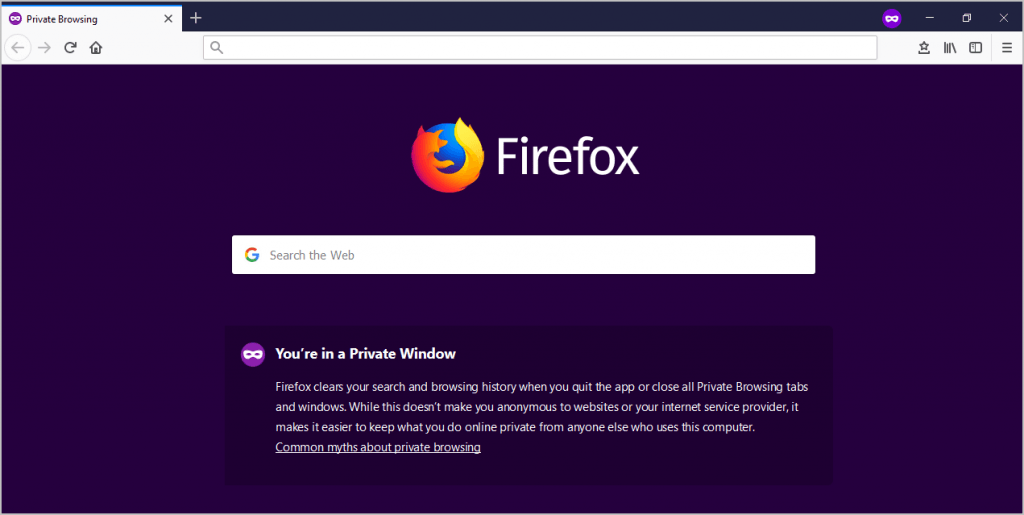The height and width of the screenshot is (515, 1024).
Task: Open the hamburger application menu
Action: (x=1007, y=48)
